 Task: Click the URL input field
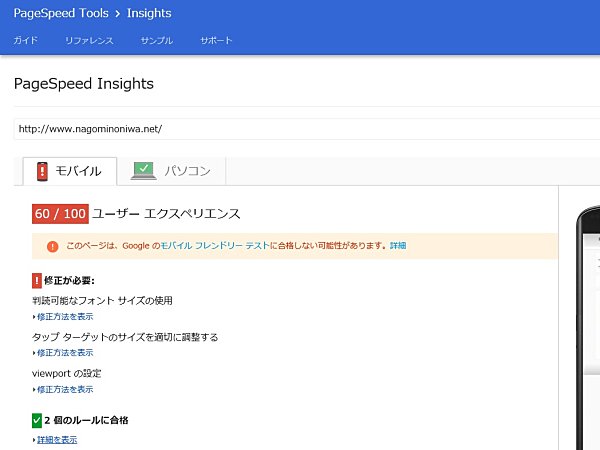(x=307, y=129)
